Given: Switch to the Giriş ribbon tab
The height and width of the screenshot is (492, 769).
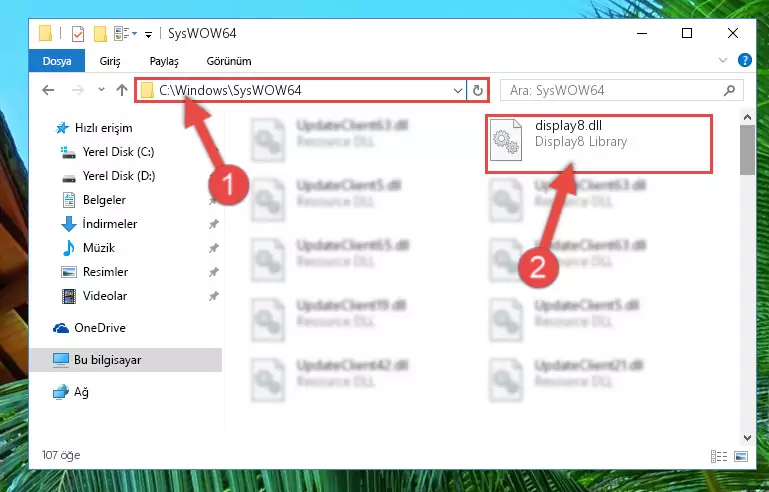Looking at the screenshot, I should pyautogui.click(x=110, y=61).
